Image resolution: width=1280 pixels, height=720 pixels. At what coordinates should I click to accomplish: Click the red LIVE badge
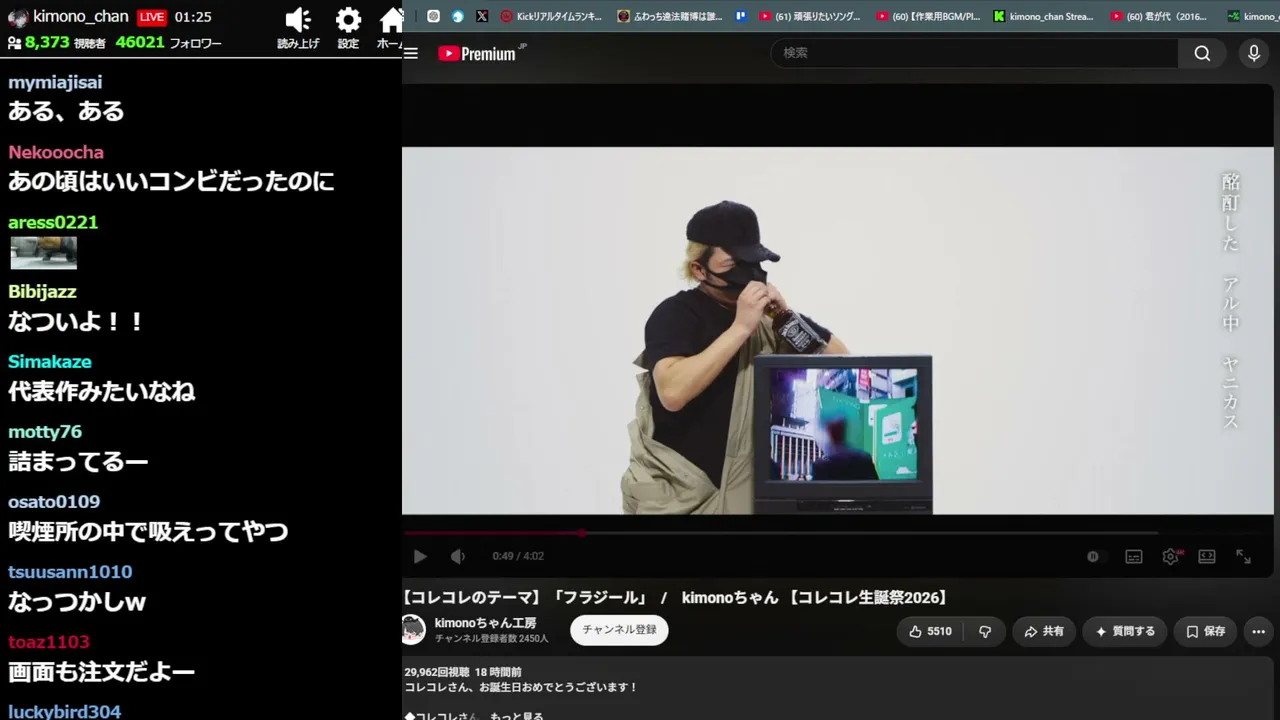tap(151, 17)
